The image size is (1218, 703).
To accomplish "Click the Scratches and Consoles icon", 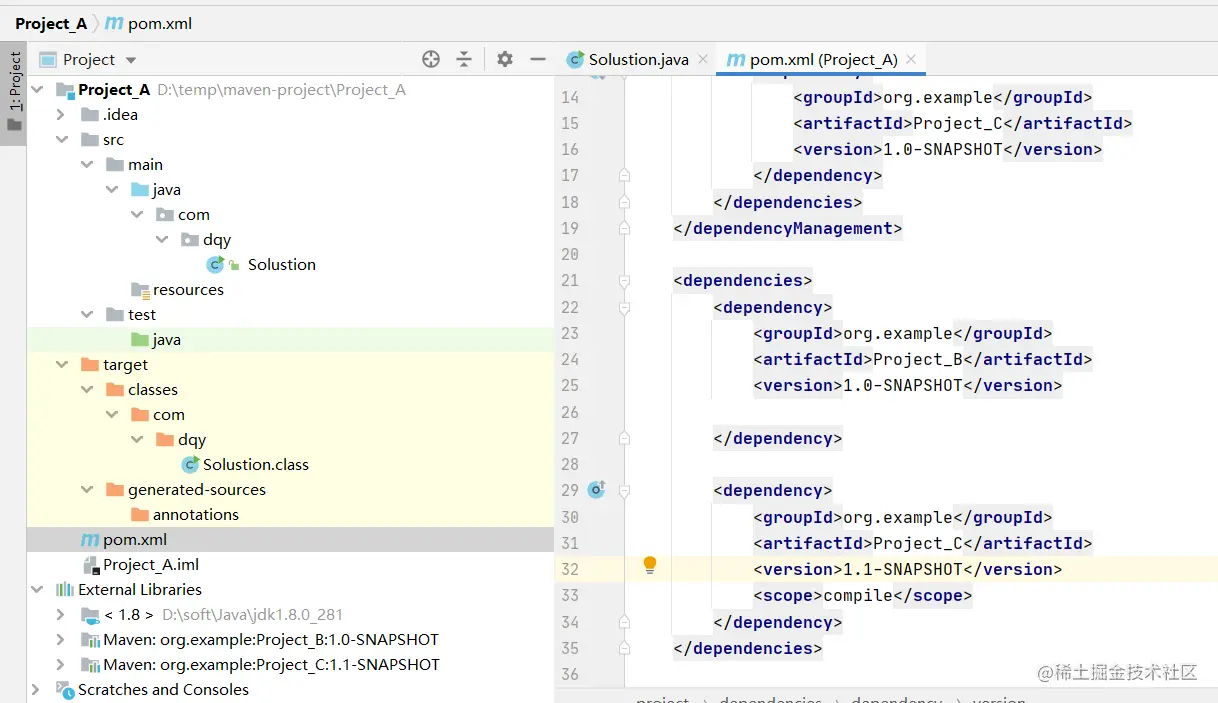I will (64, 689).
